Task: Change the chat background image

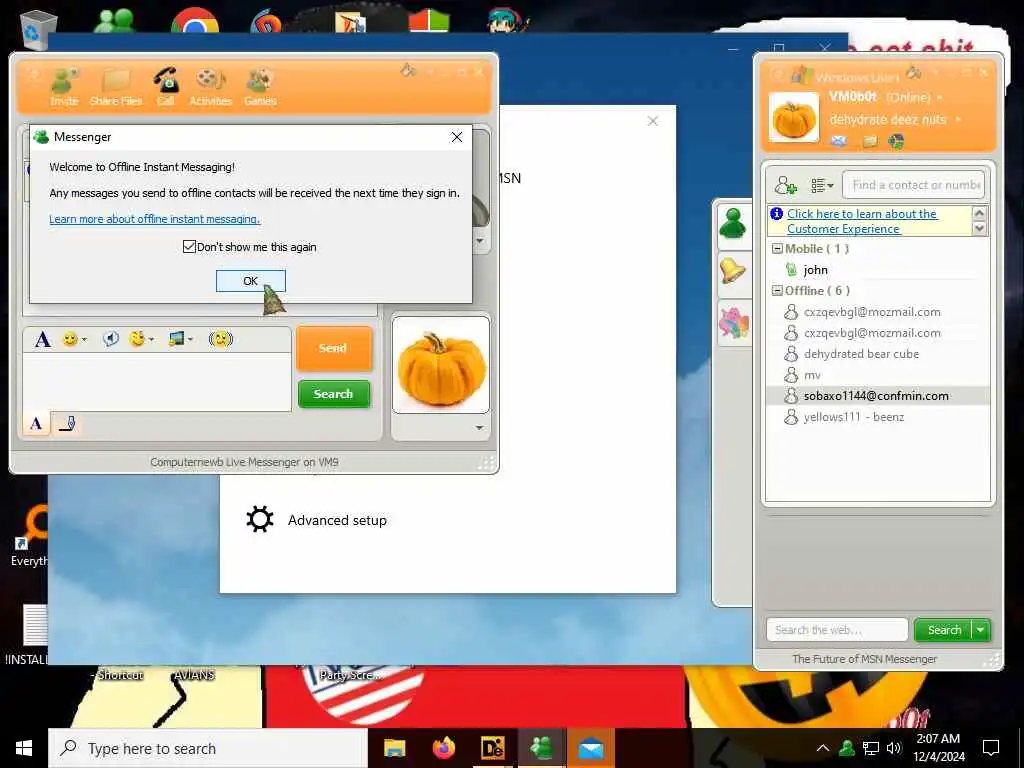Action: pyautogui.click(x=176, y=338)
